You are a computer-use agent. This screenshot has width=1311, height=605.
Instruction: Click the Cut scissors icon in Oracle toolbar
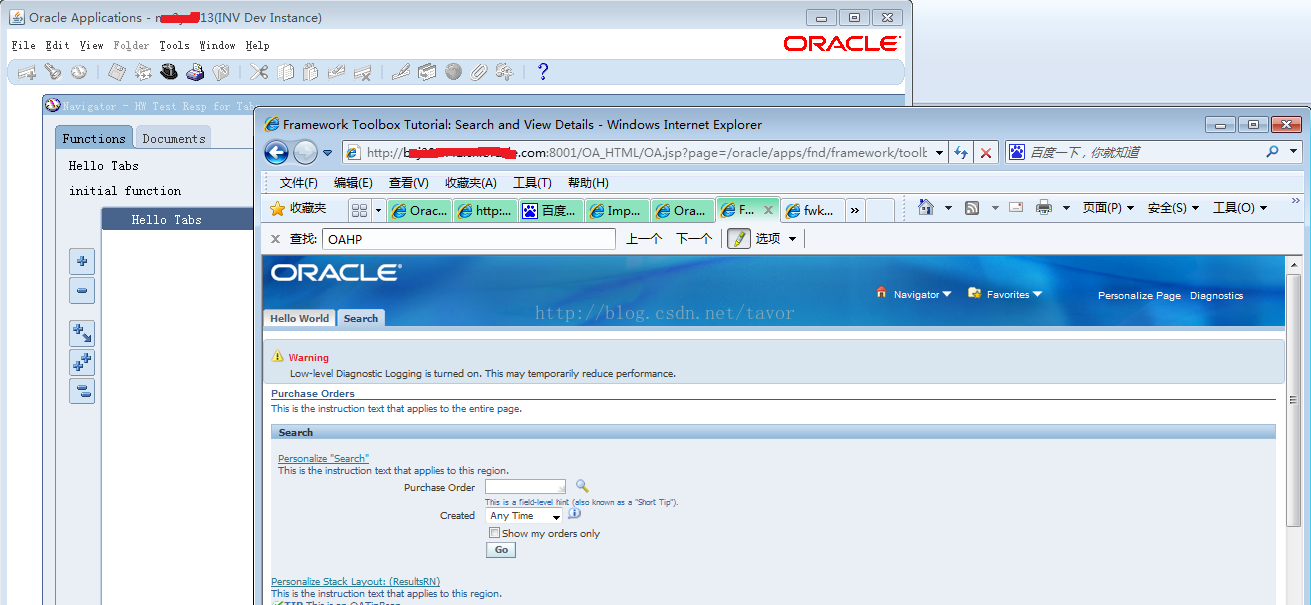pos(259,72)
